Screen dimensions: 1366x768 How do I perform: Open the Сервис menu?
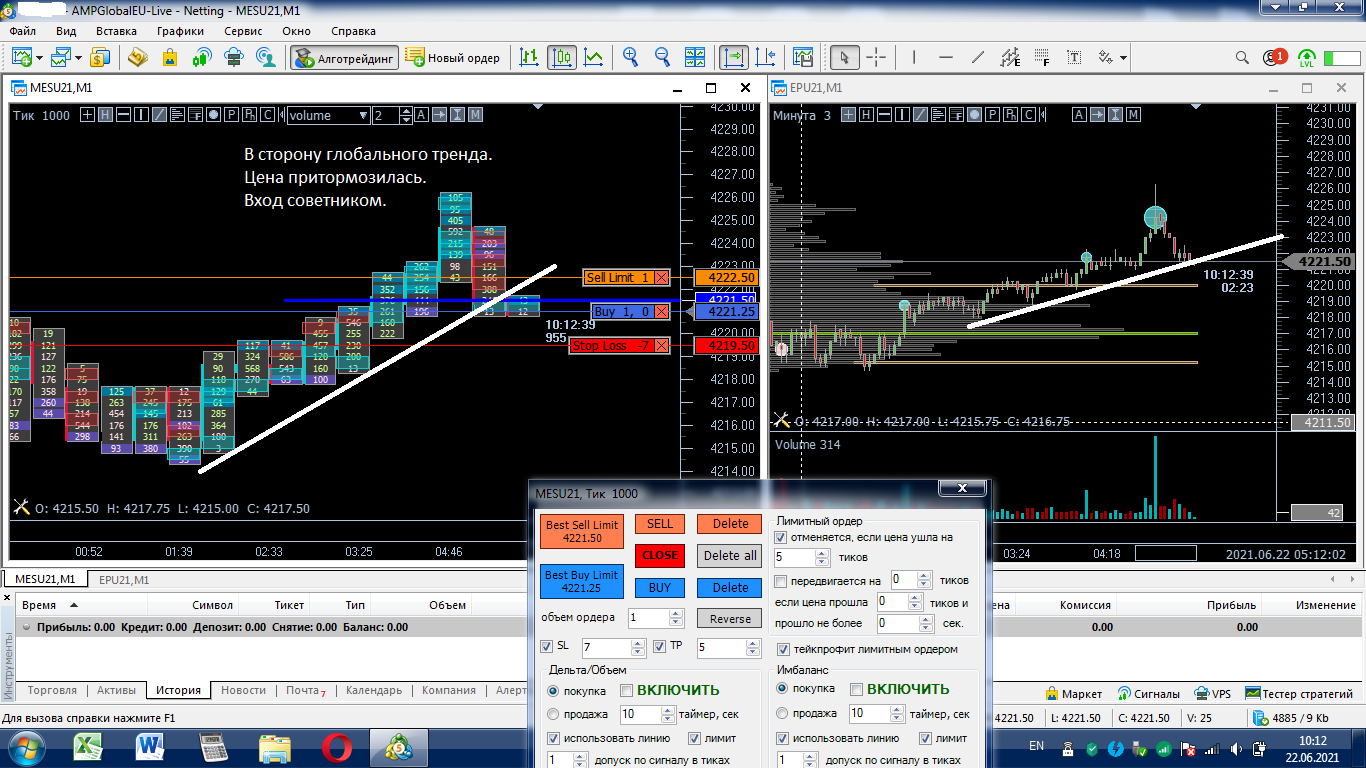pos(244,31)
